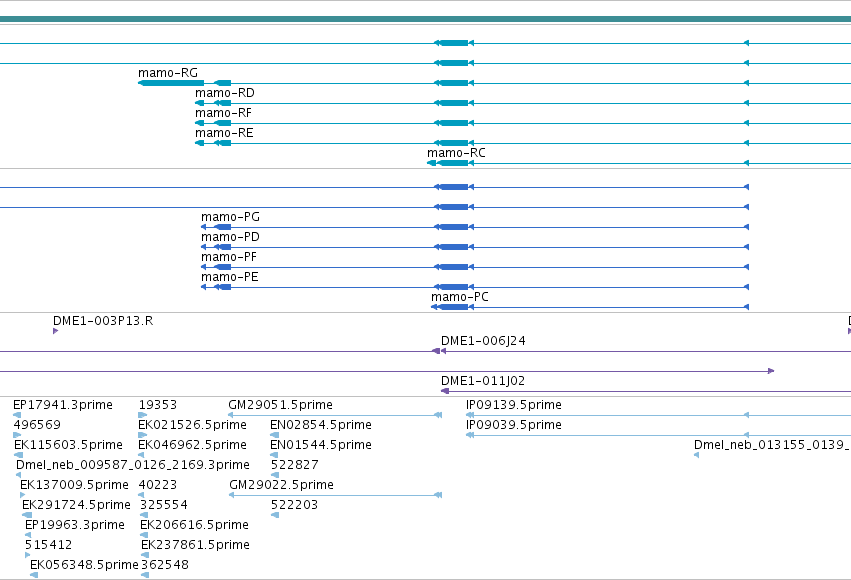Select the EK137009.5prime label
The height and width of the screenshot is (580, 851).
click(x=74, y=485)
